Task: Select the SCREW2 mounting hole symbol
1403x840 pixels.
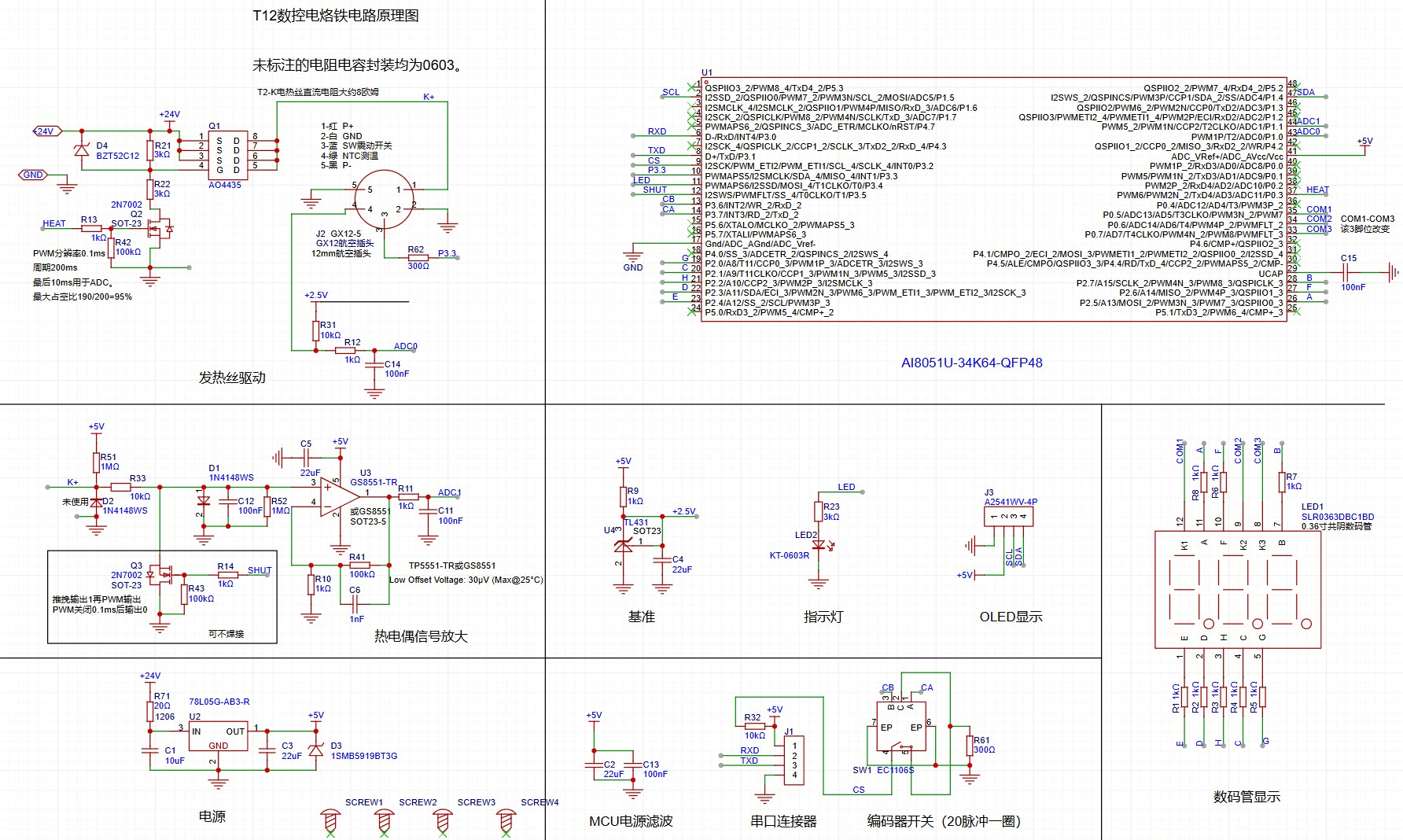Action: [384, 822]
